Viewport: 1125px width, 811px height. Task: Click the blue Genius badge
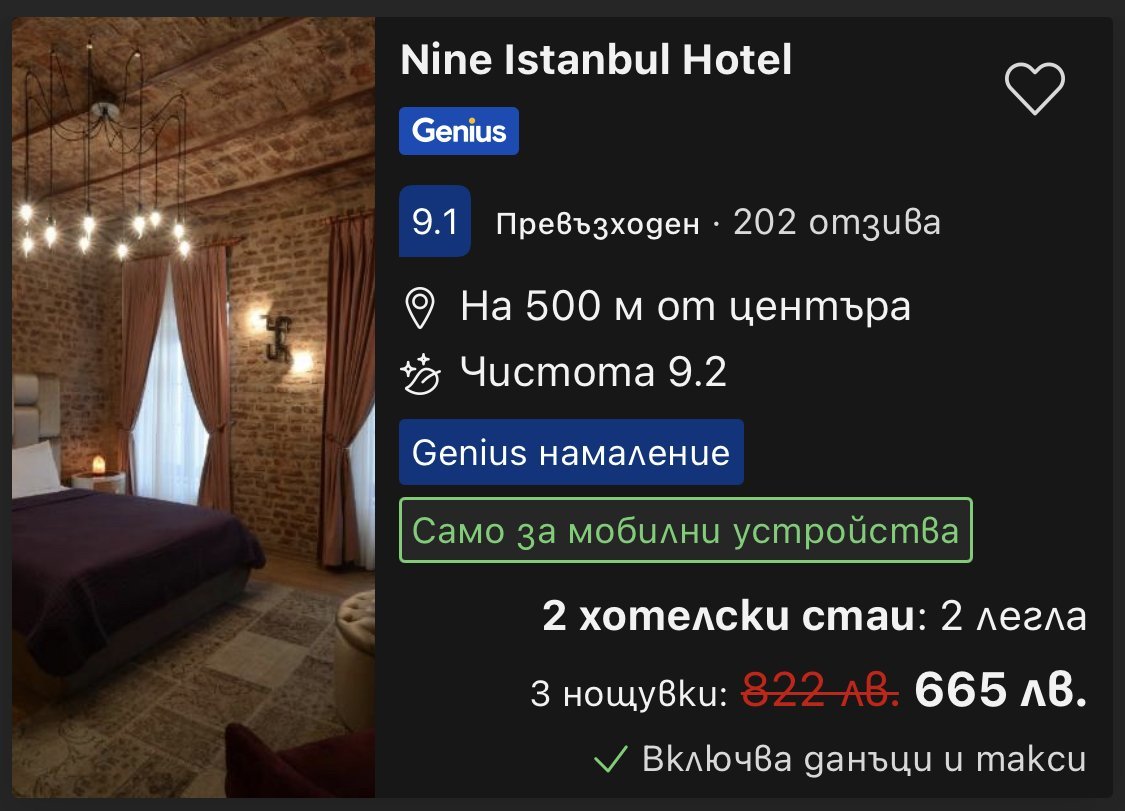coord(459,131)
